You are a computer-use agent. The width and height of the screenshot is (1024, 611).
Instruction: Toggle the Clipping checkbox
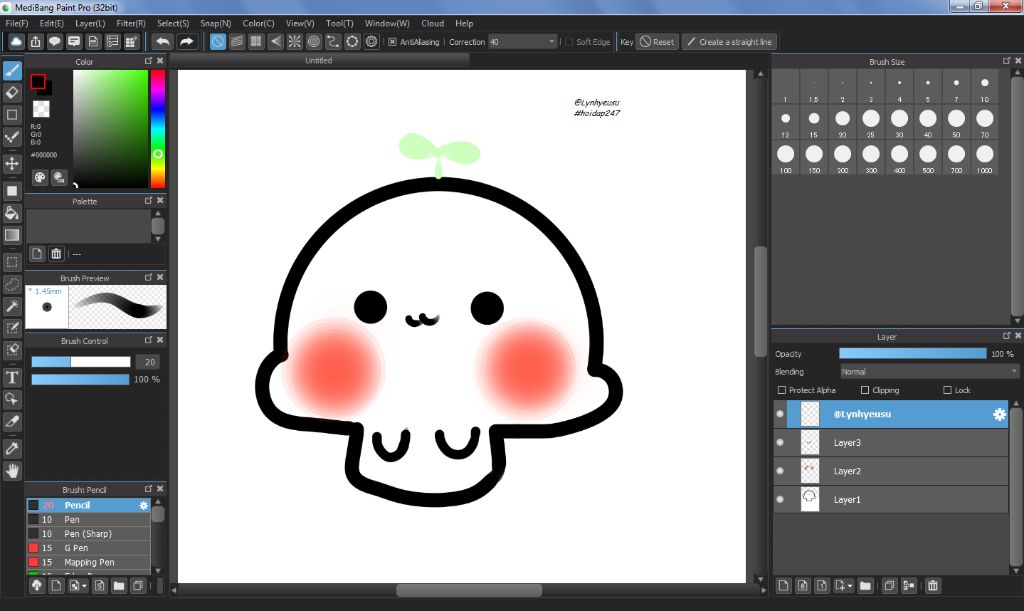coord(865,390)
